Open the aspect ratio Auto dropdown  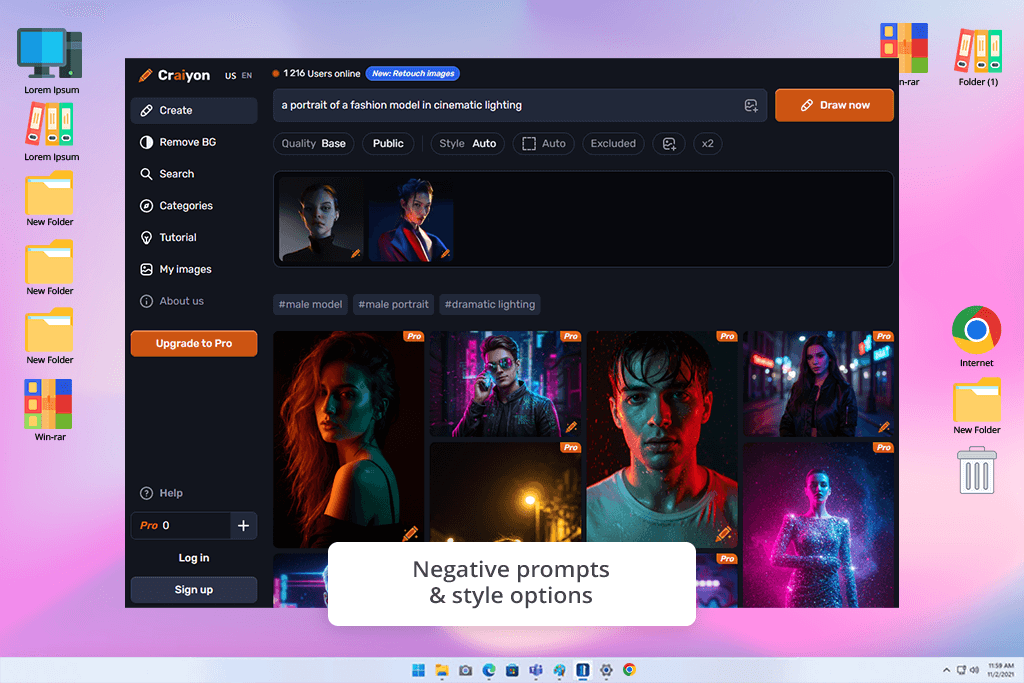tap(543, 144)
